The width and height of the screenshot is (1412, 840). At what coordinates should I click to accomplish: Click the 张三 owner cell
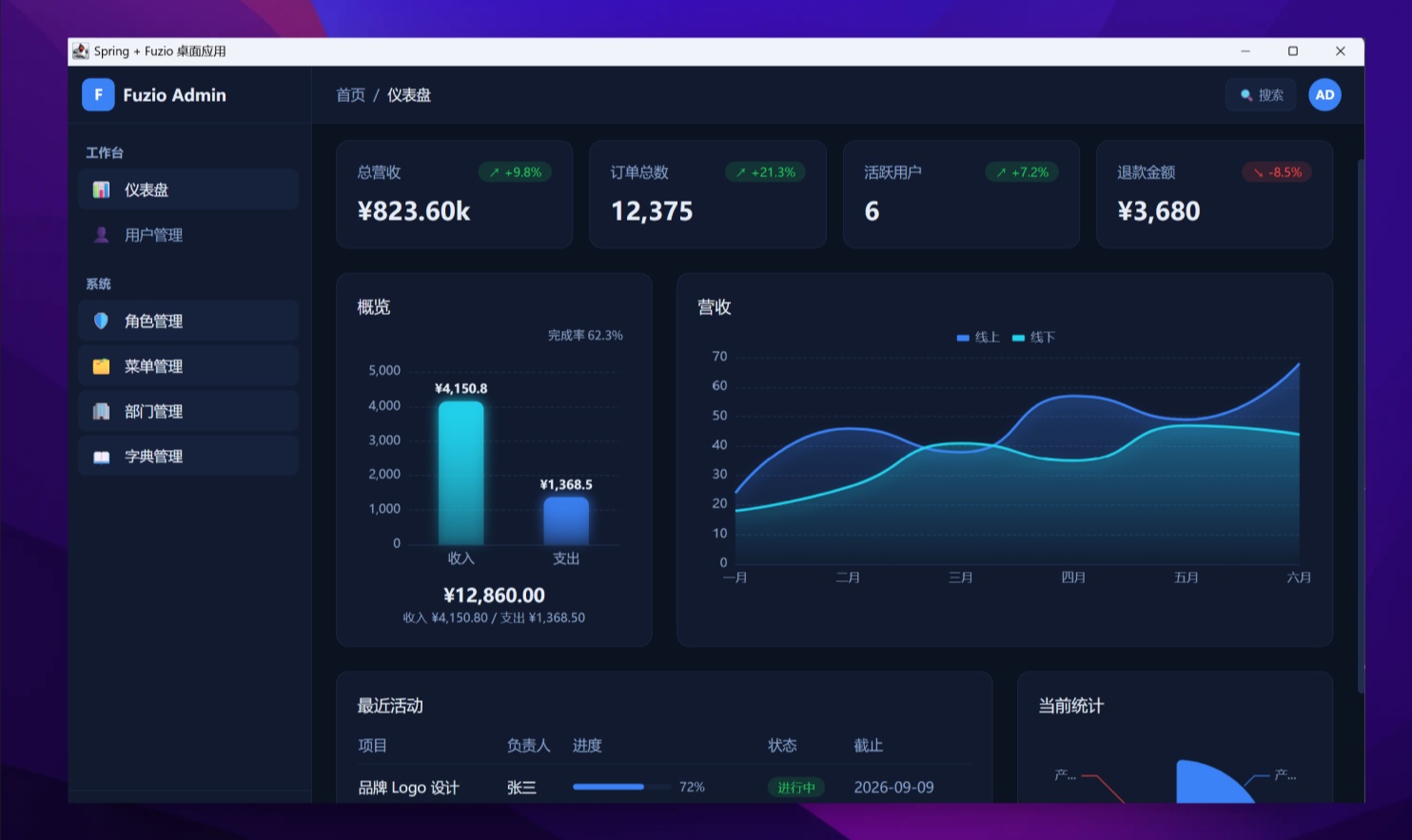tap(521, 788)
